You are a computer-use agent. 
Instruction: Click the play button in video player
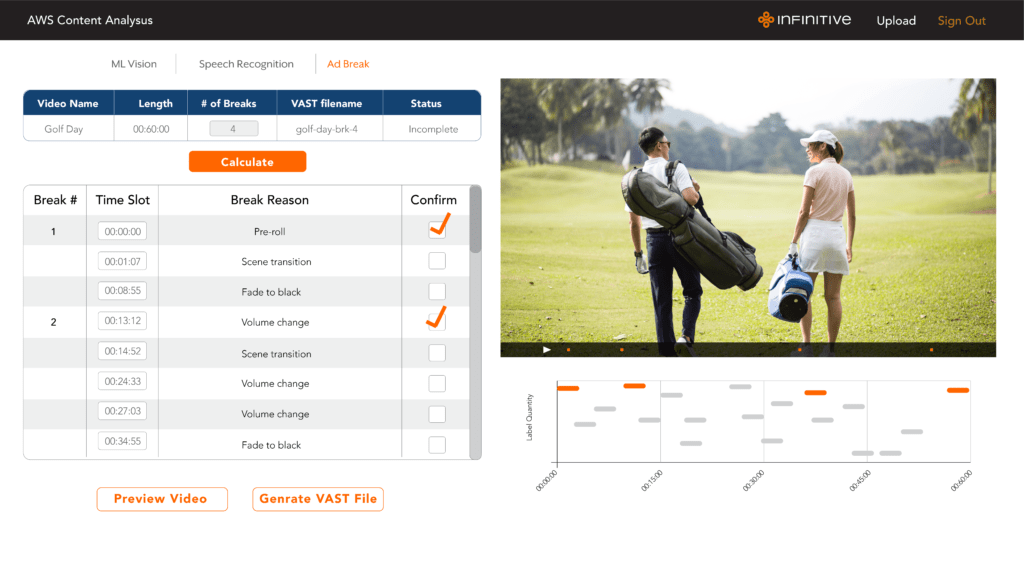point(546,350)
